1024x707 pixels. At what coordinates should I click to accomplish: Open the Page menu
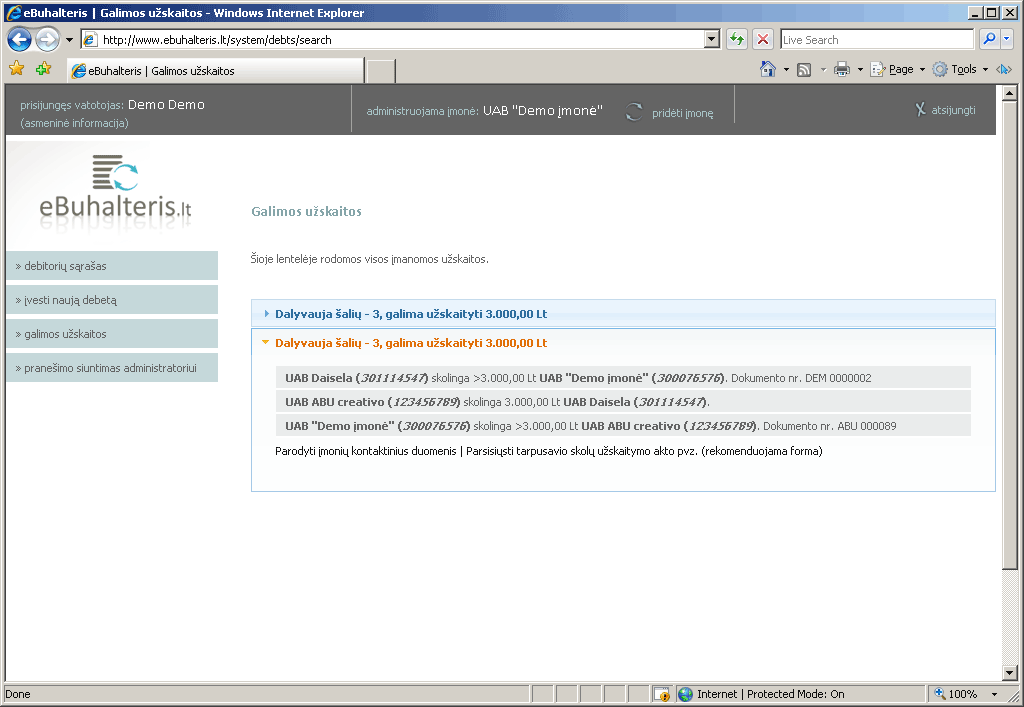coord(898,69)
